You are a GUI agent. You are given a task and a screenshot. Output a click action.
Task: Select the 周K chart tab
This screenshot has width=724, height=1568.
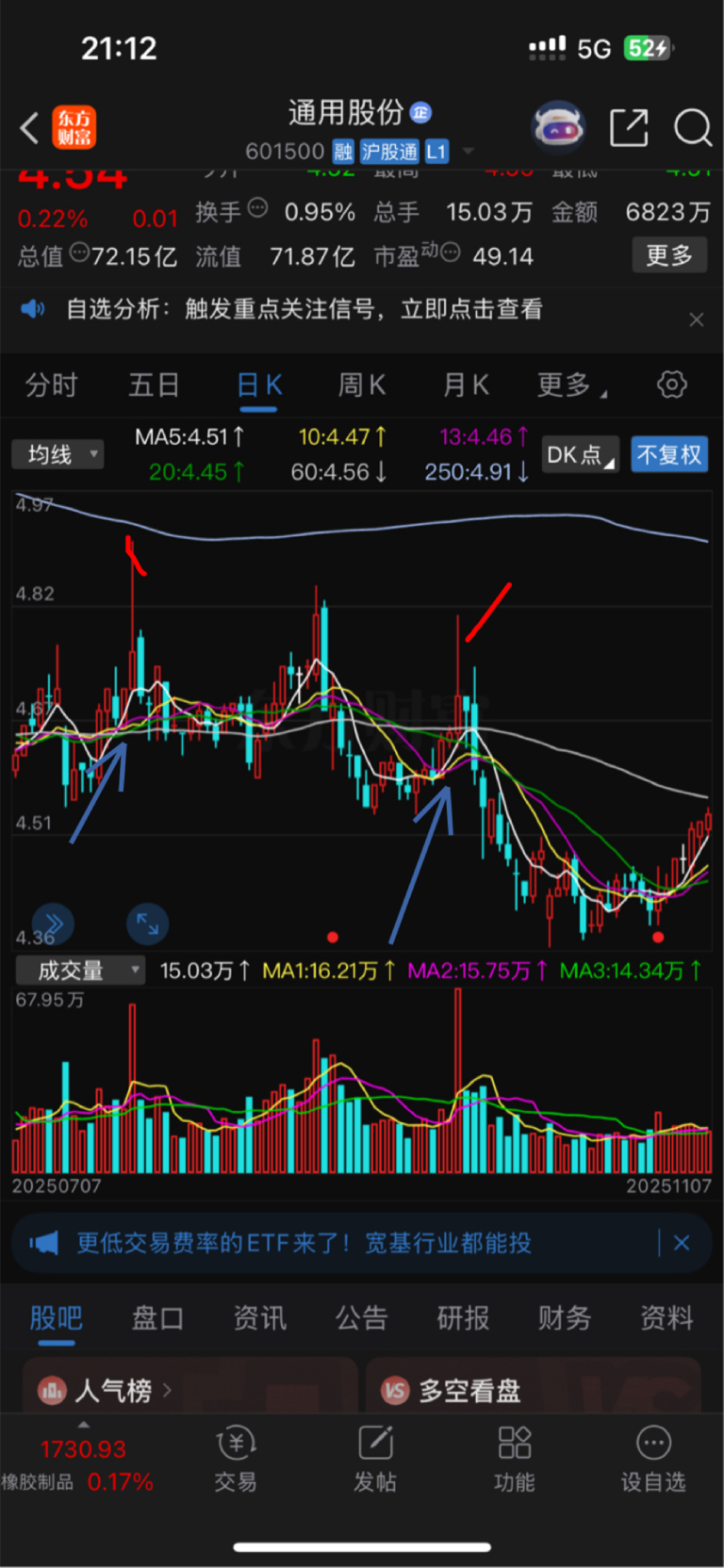pyautogui.click(x=361, y=385)
